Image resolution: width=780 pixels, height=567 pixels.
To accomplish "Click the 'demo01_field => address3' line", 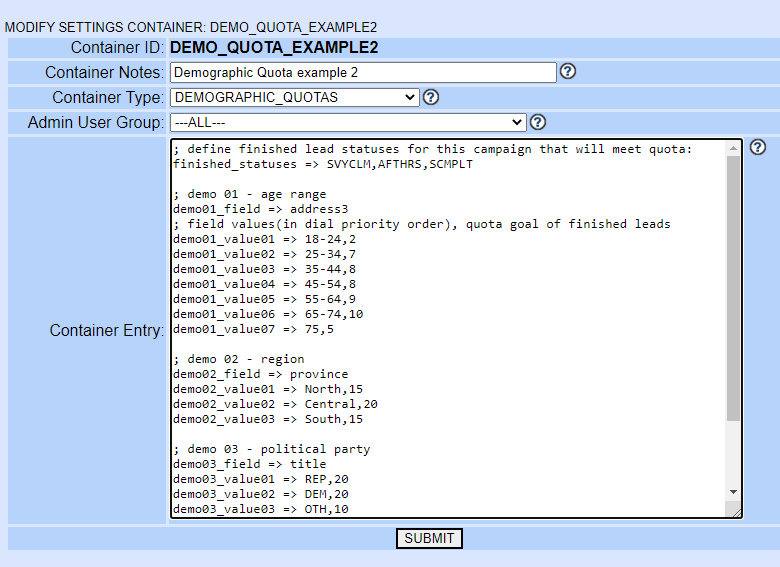I will pyautogui.click(x=261, y=209).
